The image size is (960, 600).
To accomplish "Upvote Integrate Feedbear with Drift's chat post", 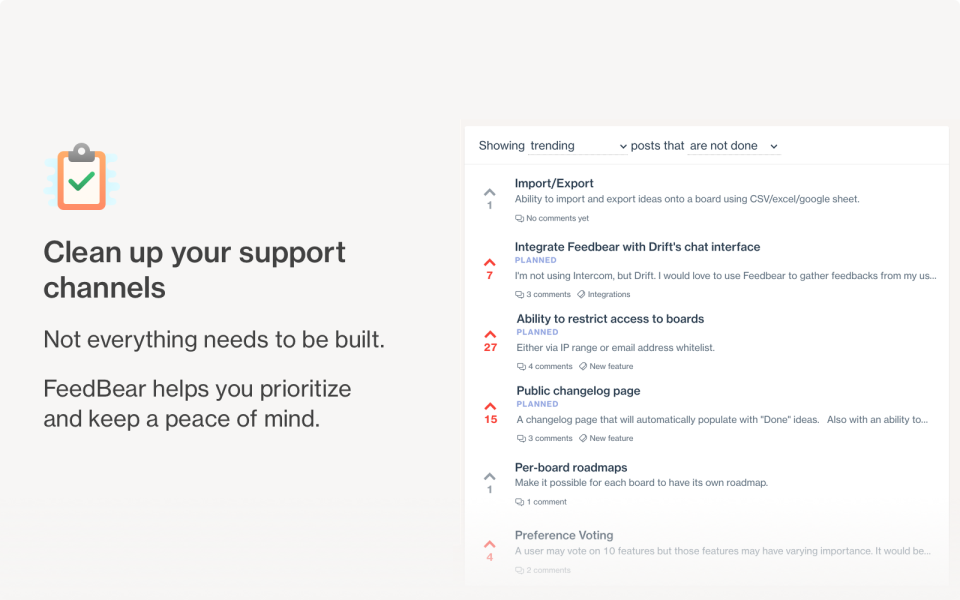I will (x=489, y=263).
